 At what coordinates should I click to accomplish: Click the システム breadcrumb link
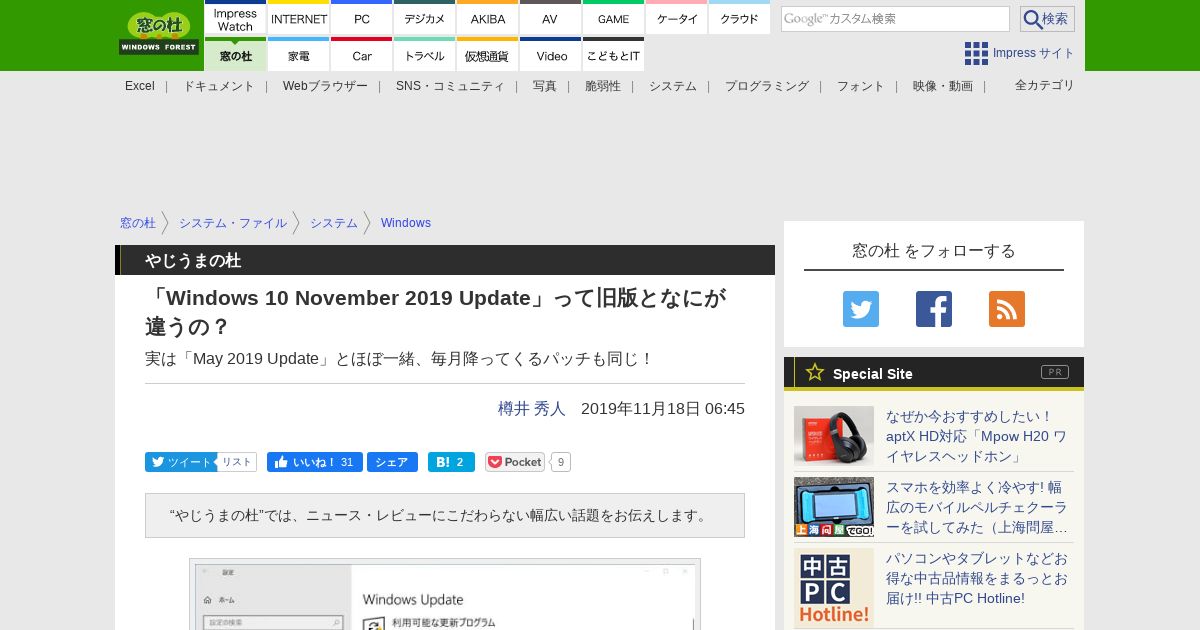click(334, 223)
